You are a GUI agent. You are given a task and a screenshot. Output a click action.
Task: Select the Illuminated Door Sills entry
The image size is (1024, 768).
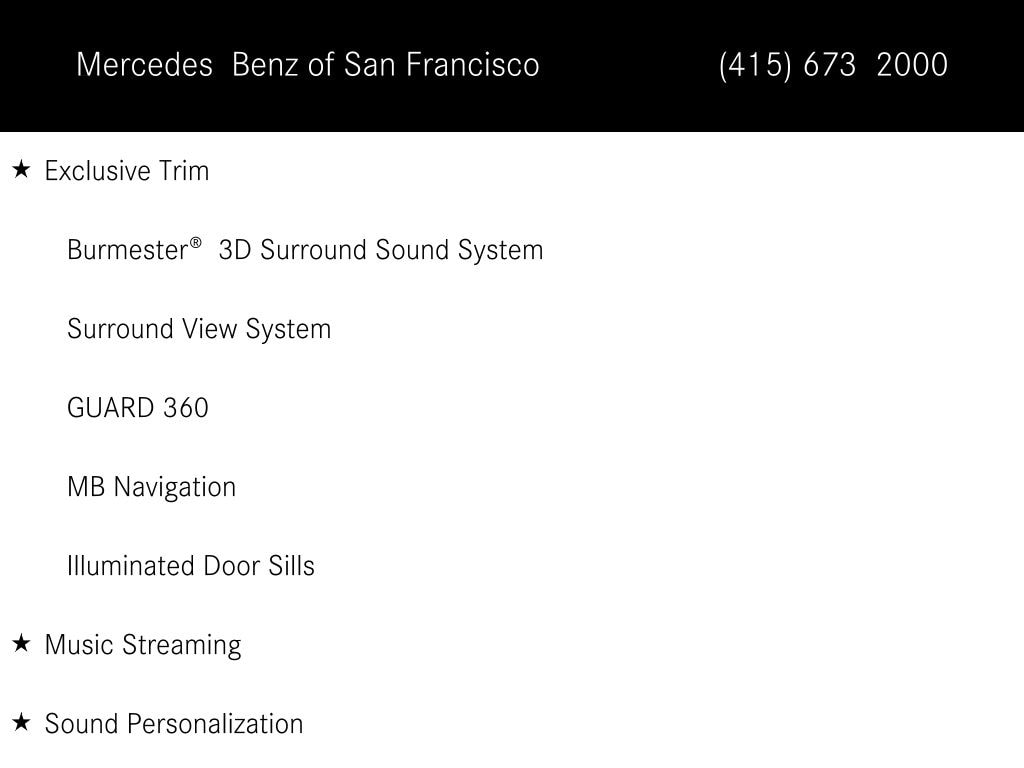(x=191, y=566)
